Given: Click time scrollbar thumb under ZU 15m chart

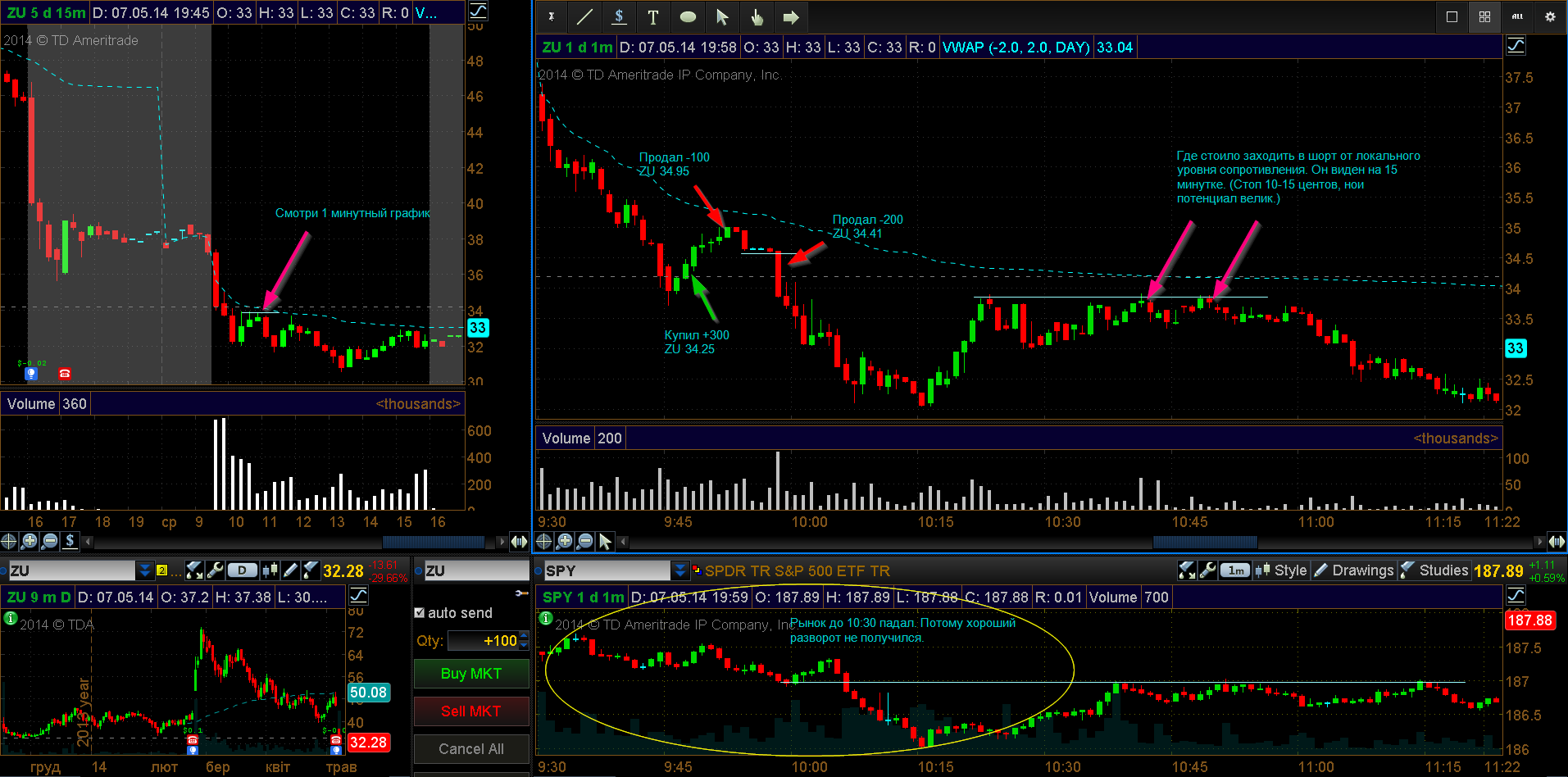Looking at the screenshot, I should [434, 542].
